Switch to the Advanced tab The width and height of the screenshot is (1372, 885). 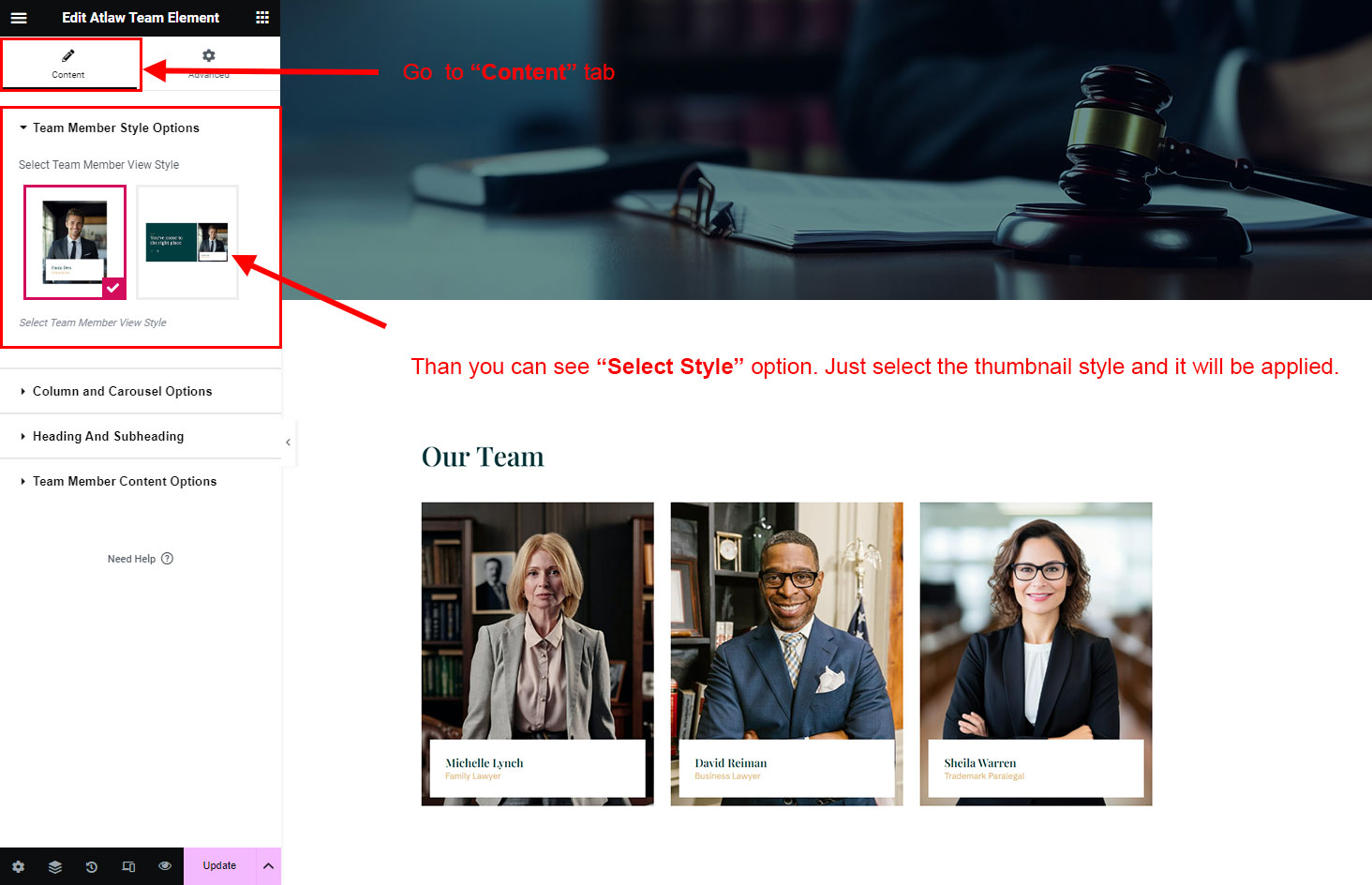[209, 64]
